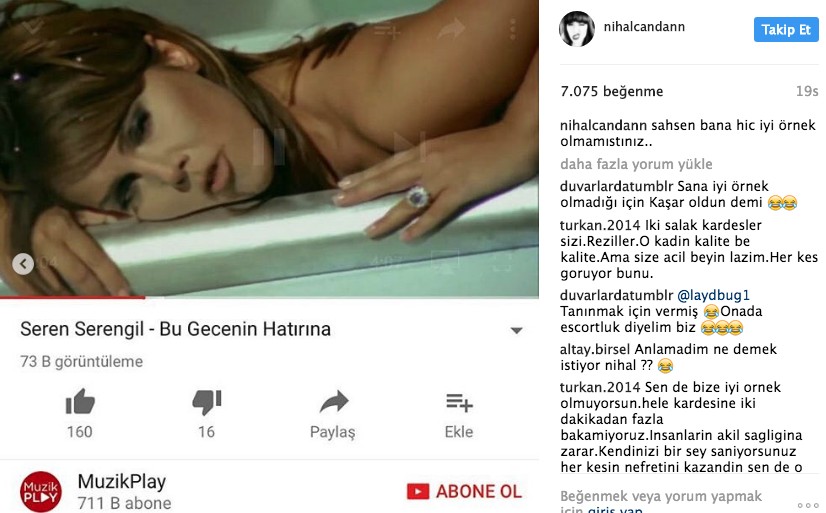Open the nihalcandann username in the header

tap(644, 26)
